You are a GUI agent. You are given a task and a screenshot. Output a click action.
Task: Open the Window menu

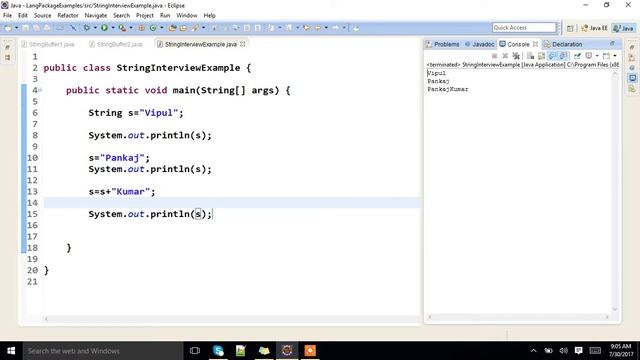tap(187, 16)
